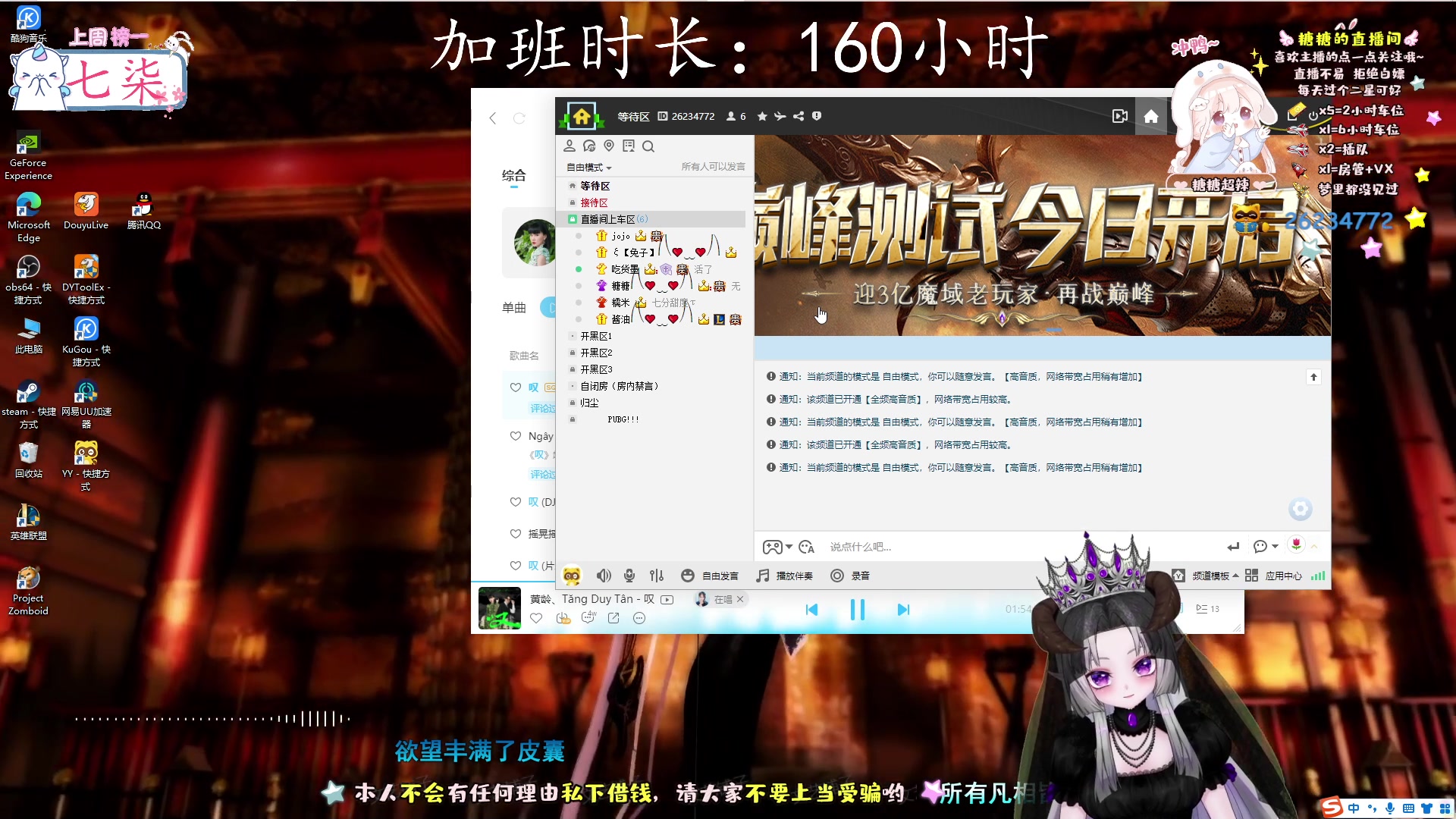1456x819 pixels.
Task: Open 自由模式 mode dropdown
Action: tap(589, 167)
